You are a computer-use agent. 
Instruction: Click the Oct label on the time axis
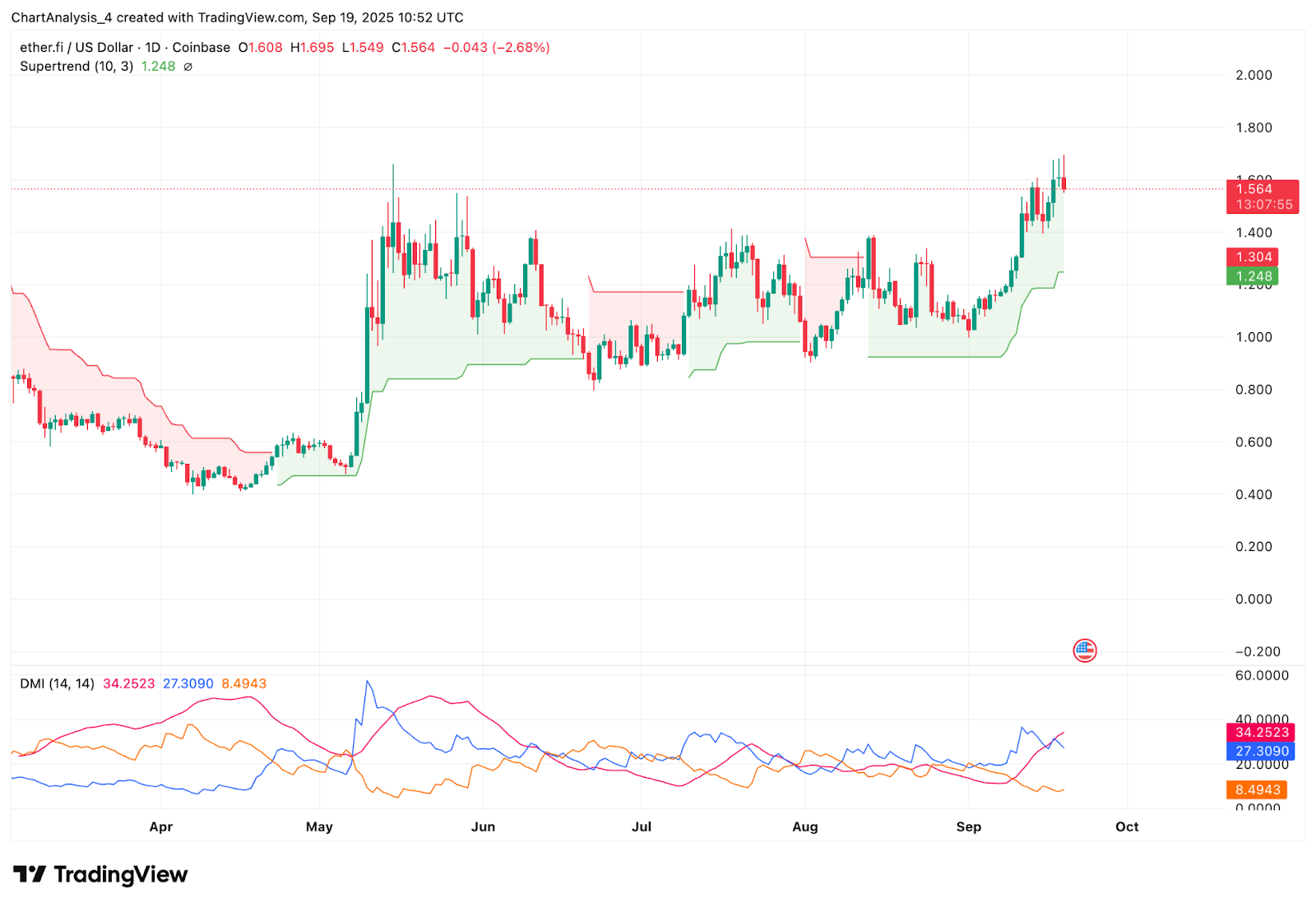[1126, 826]
